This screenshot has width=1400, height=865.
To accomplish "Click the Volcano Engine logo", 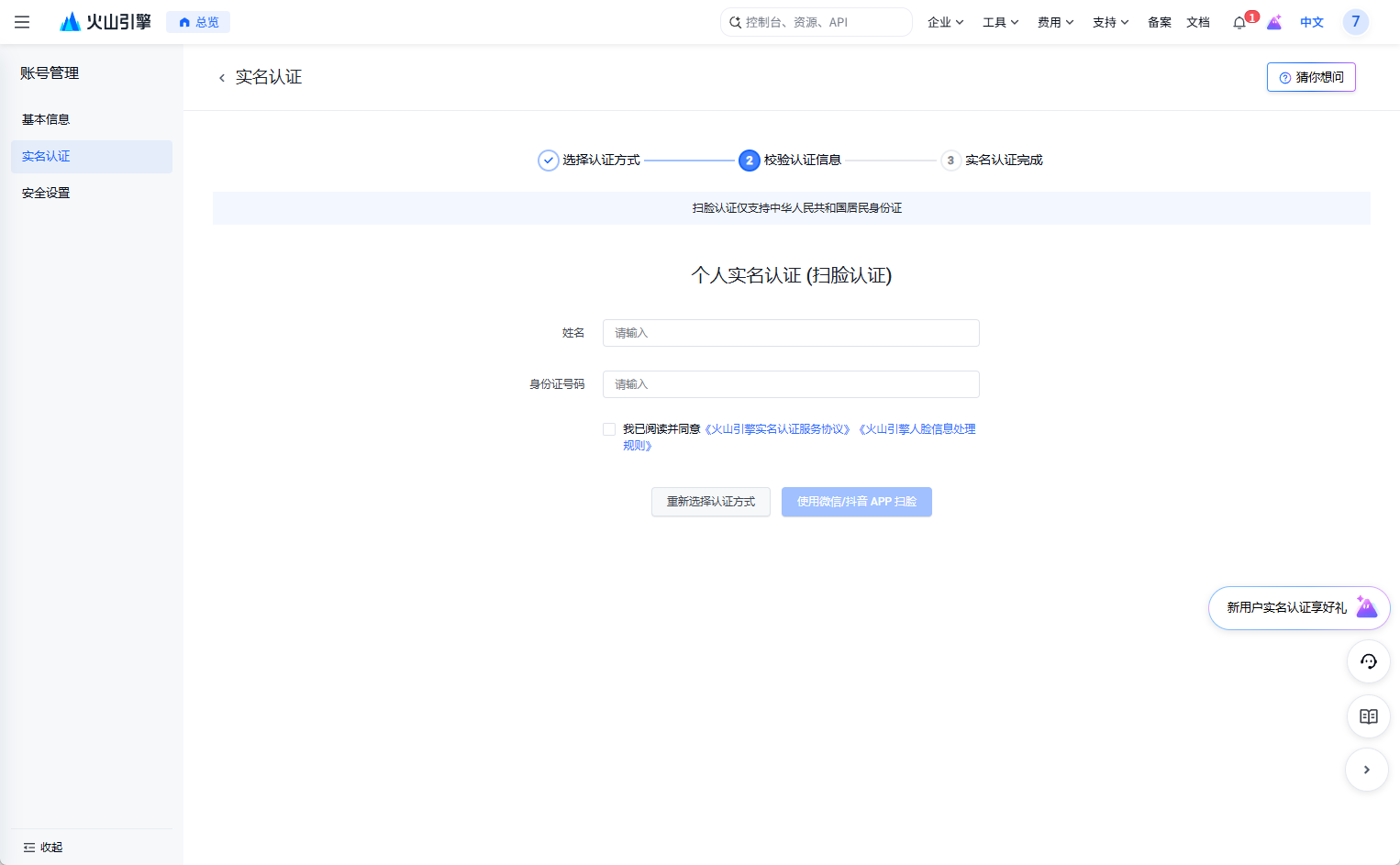I will point(105,22).
